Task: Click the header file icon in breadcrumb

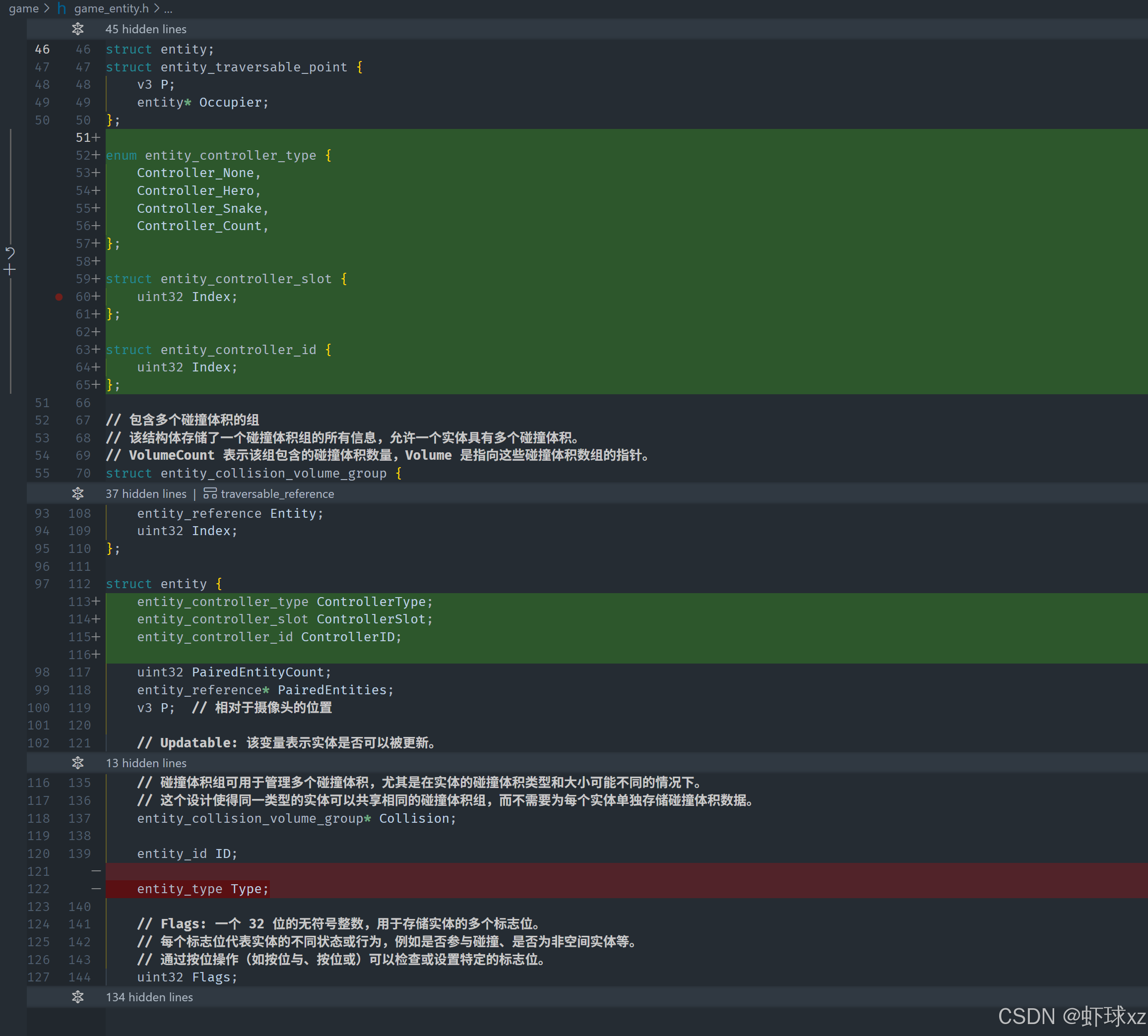Action: coord(62,8)
